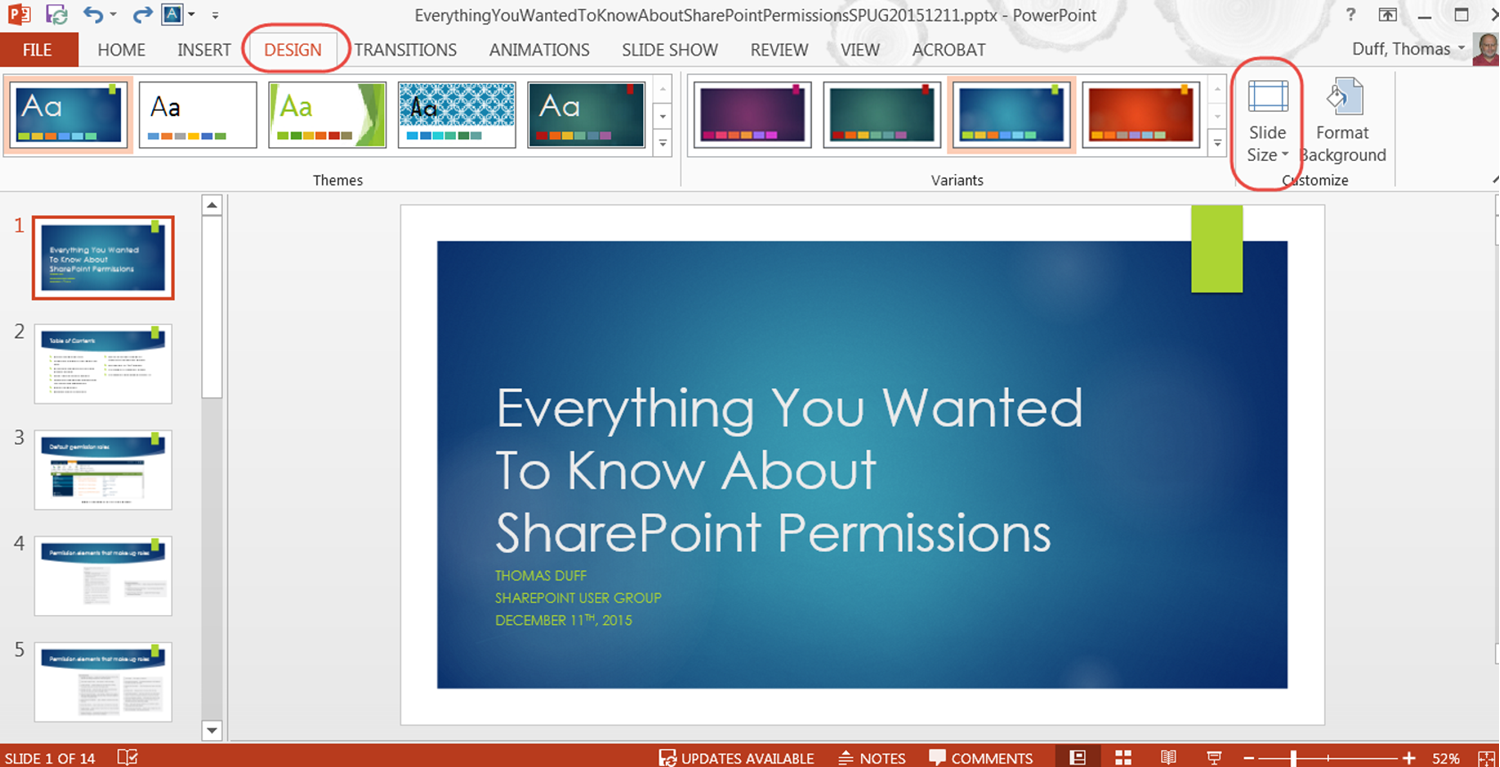The image size is (1500, 767).
Task: Open the Comments pane
Action: point(981,757)
